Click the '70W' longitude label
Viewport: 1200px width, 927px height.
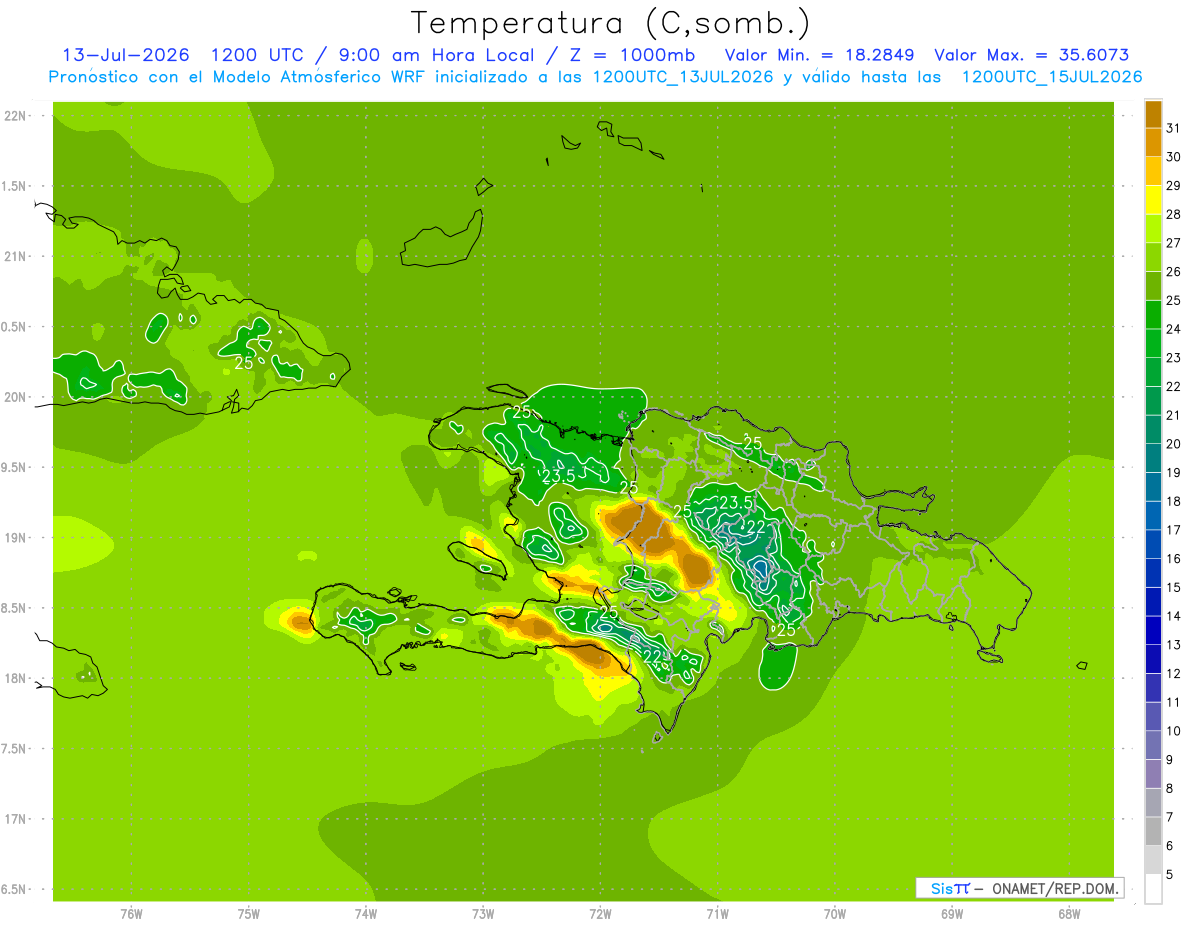[835, 913]
